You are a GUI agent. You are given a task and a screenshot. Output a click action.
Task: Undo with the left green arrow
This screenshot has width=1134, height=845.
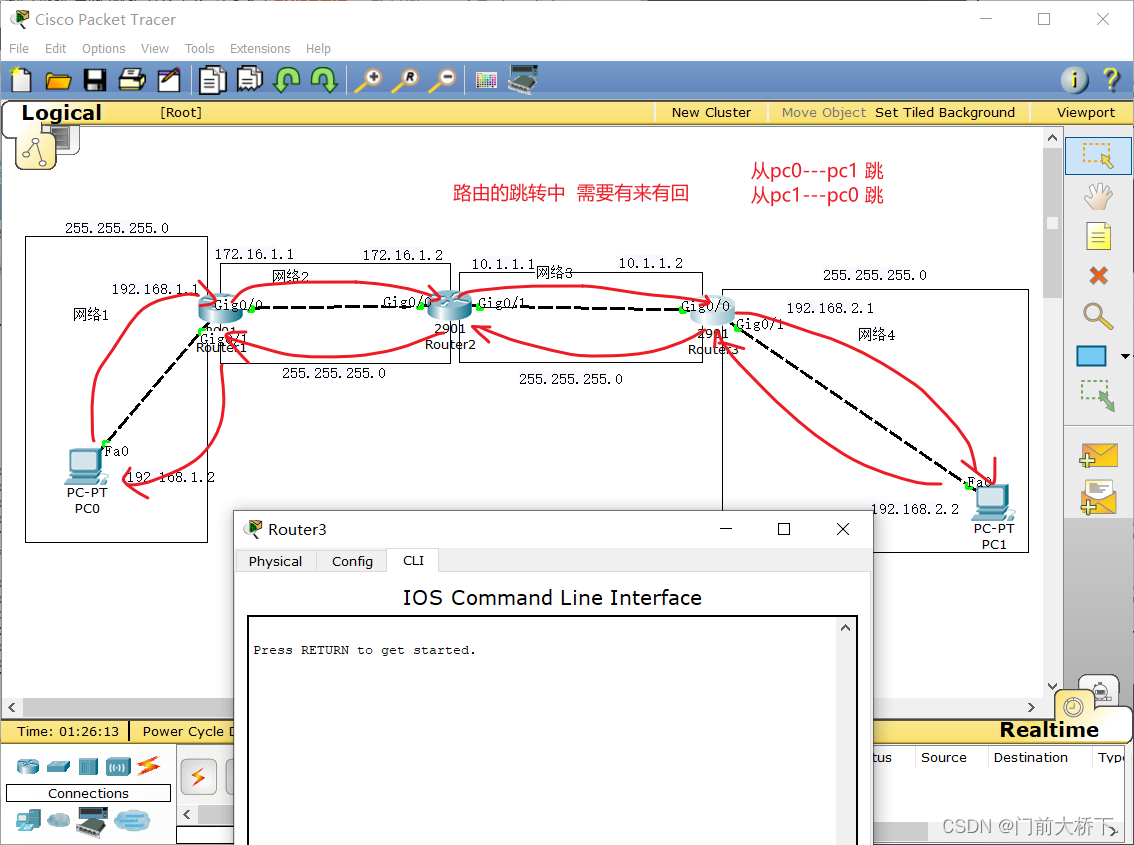287,80
